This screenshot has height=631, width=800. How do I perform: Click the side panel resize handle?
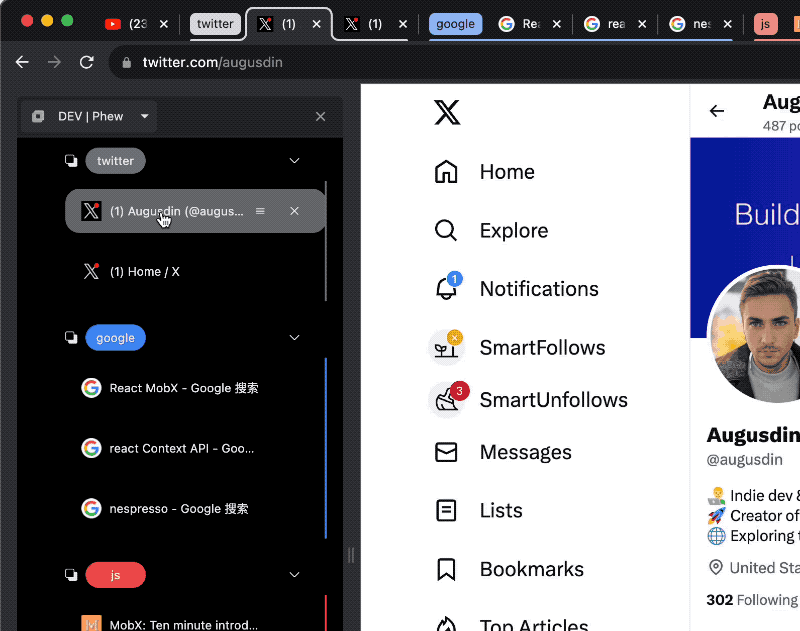351,555
